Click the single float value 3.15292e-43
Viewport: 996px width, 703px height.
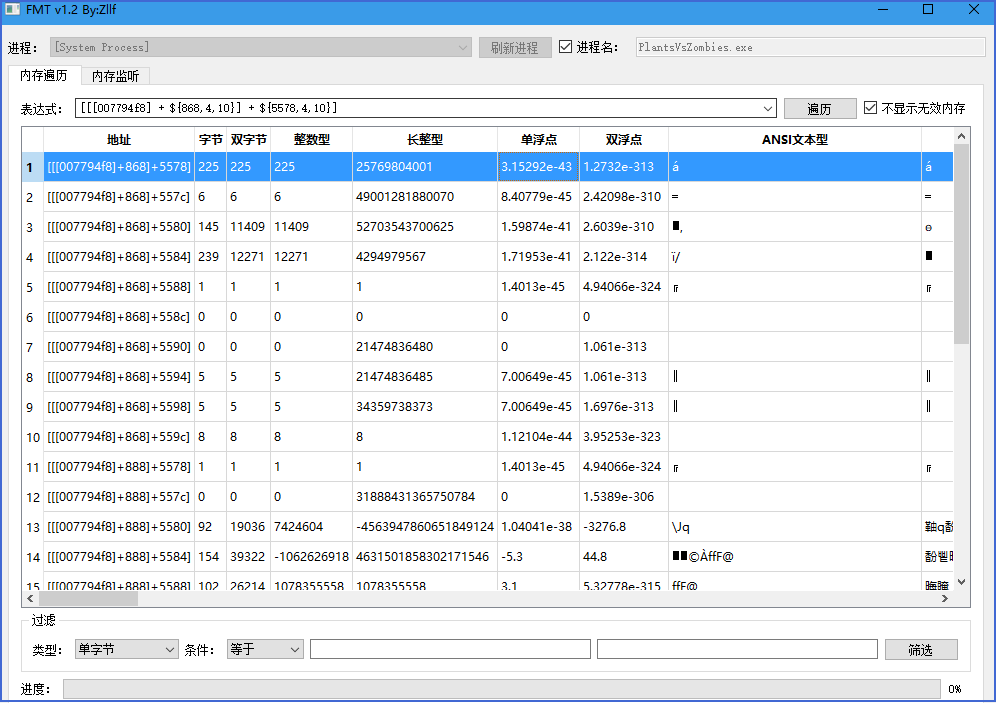pyautogui.click(x=537, y=167)
